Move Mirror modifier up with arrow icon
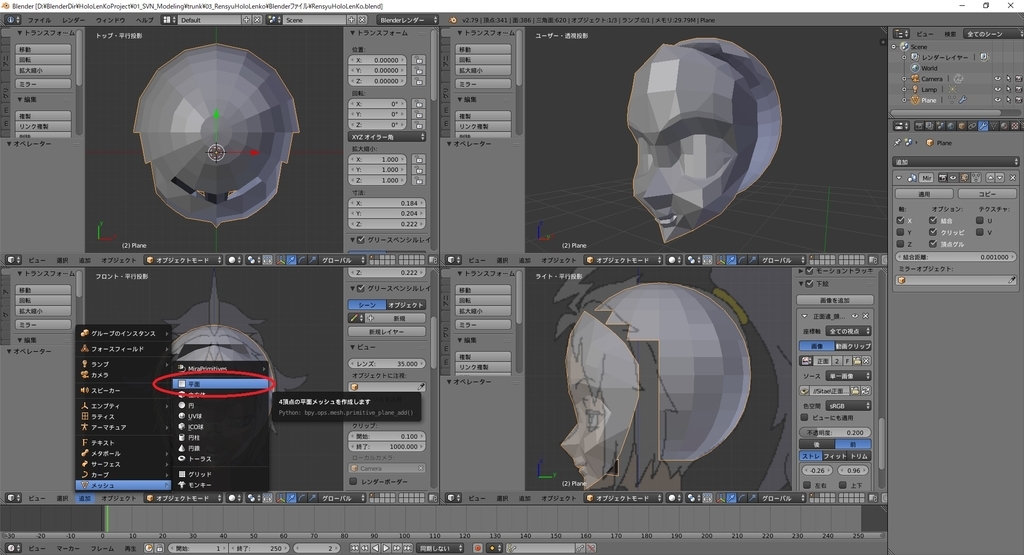The height and width of the screenshot is (555, 1024). [990, 178]
